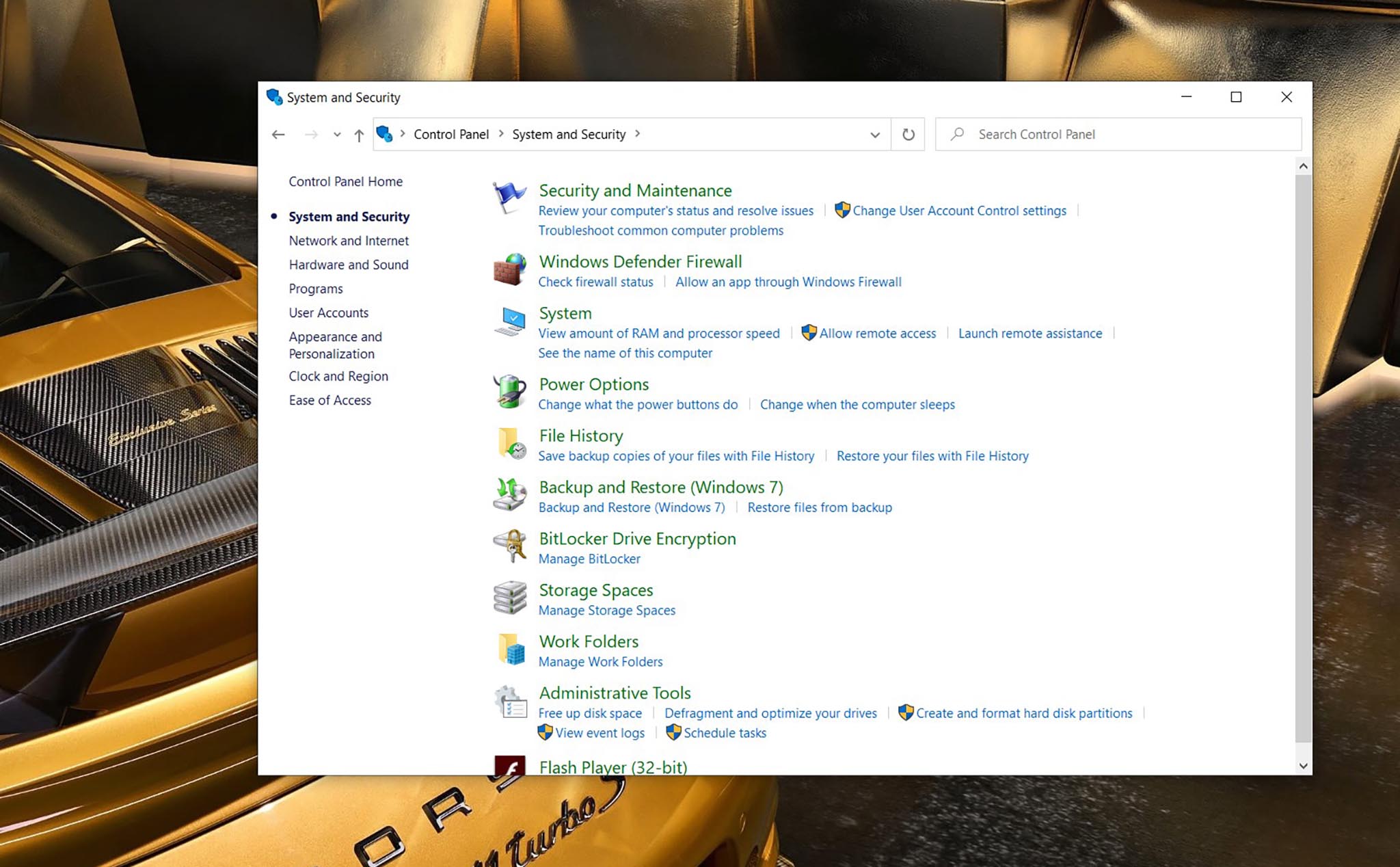Open Change User Account Control settings
Image resolution: width=1400 pixels, height=867 pixels.
(x=958, y=211)
